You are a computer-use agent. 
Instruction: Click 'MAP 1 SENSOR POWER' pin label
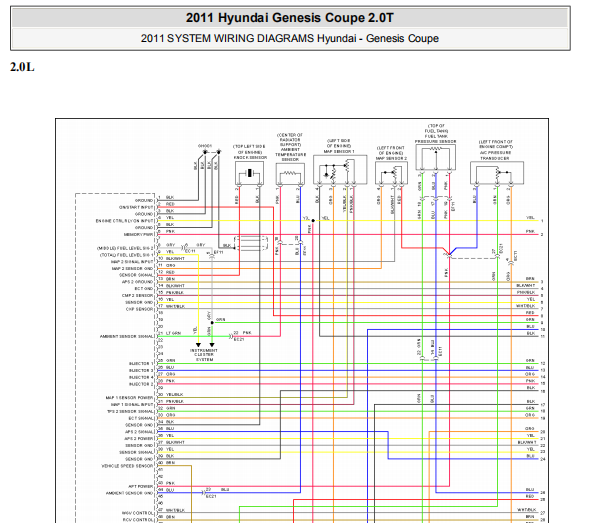(129, 397)
